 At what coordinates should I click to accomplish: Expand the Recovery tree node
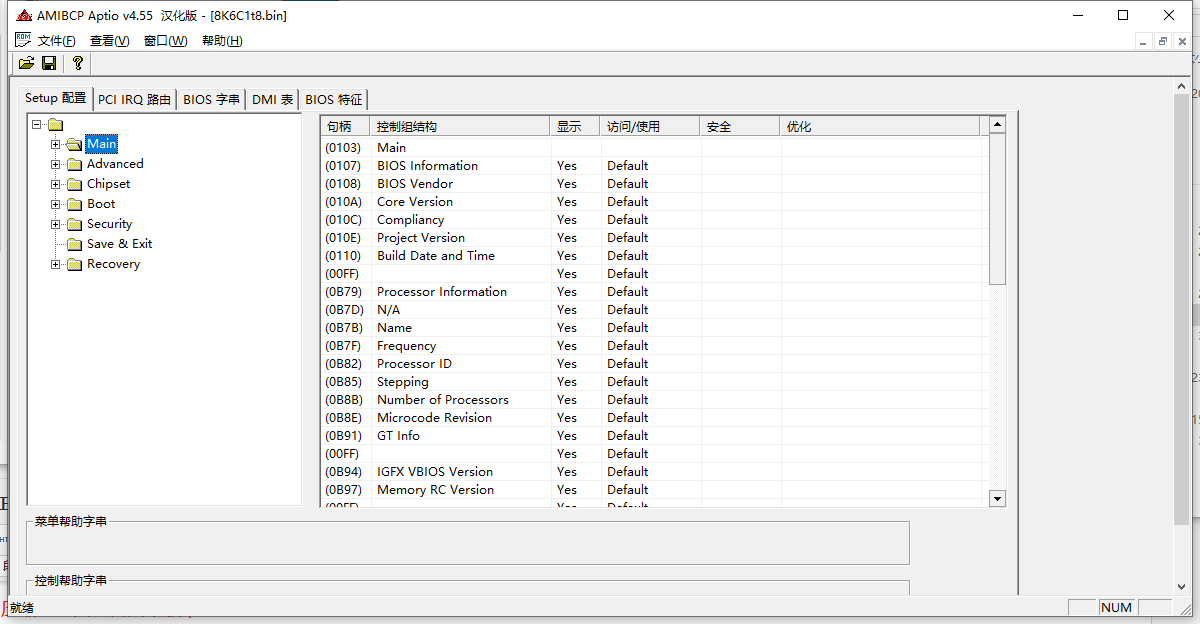tap(56, 264)
